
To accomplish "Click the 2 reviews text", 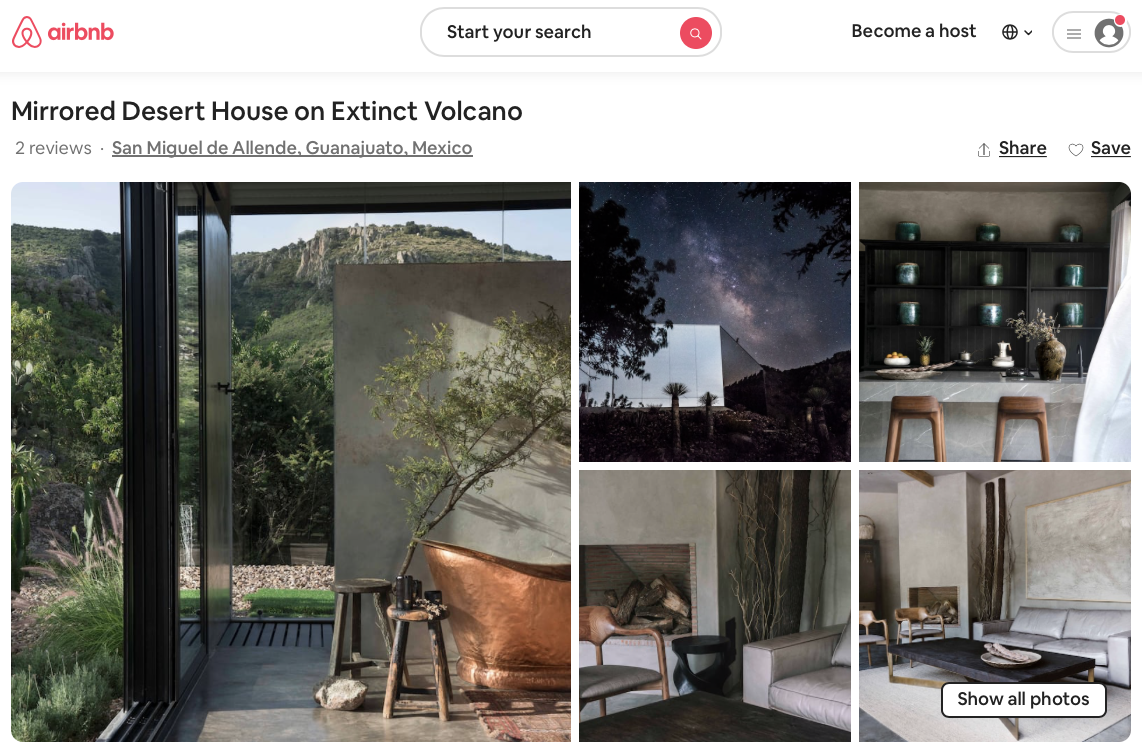I will (53, 148).
